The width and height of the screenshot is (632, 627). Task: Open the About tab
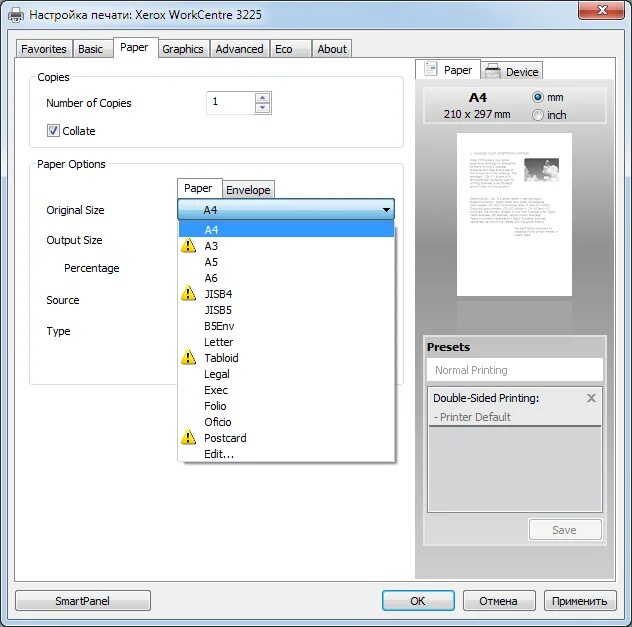pyautogui.click(x=332, y=49)
